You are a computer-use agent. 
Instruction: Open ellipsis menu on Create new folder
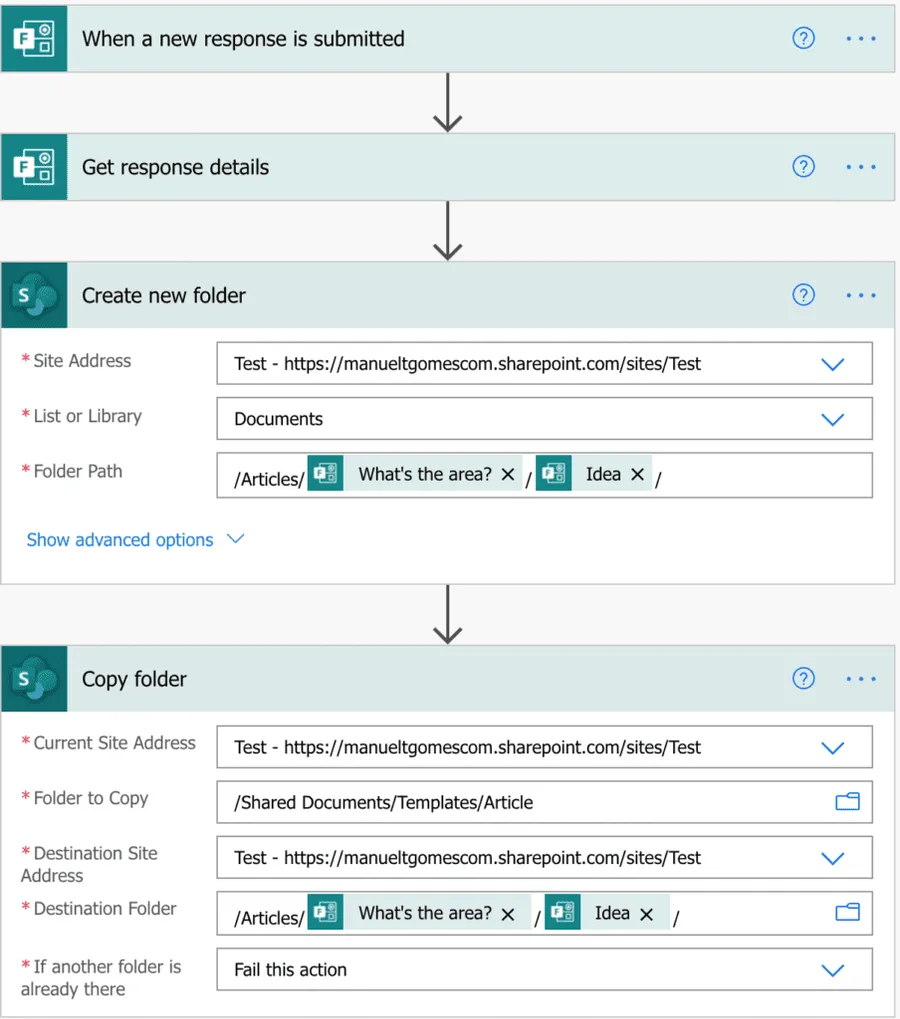pos(860,295)
